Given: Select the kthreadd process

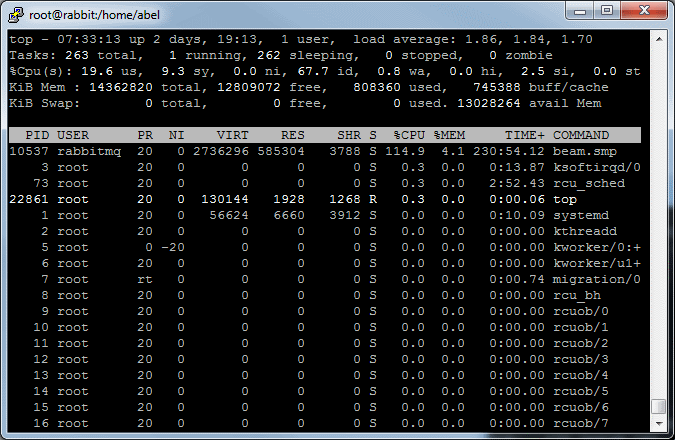Looking at the screenshot, I should pos(585,232).
